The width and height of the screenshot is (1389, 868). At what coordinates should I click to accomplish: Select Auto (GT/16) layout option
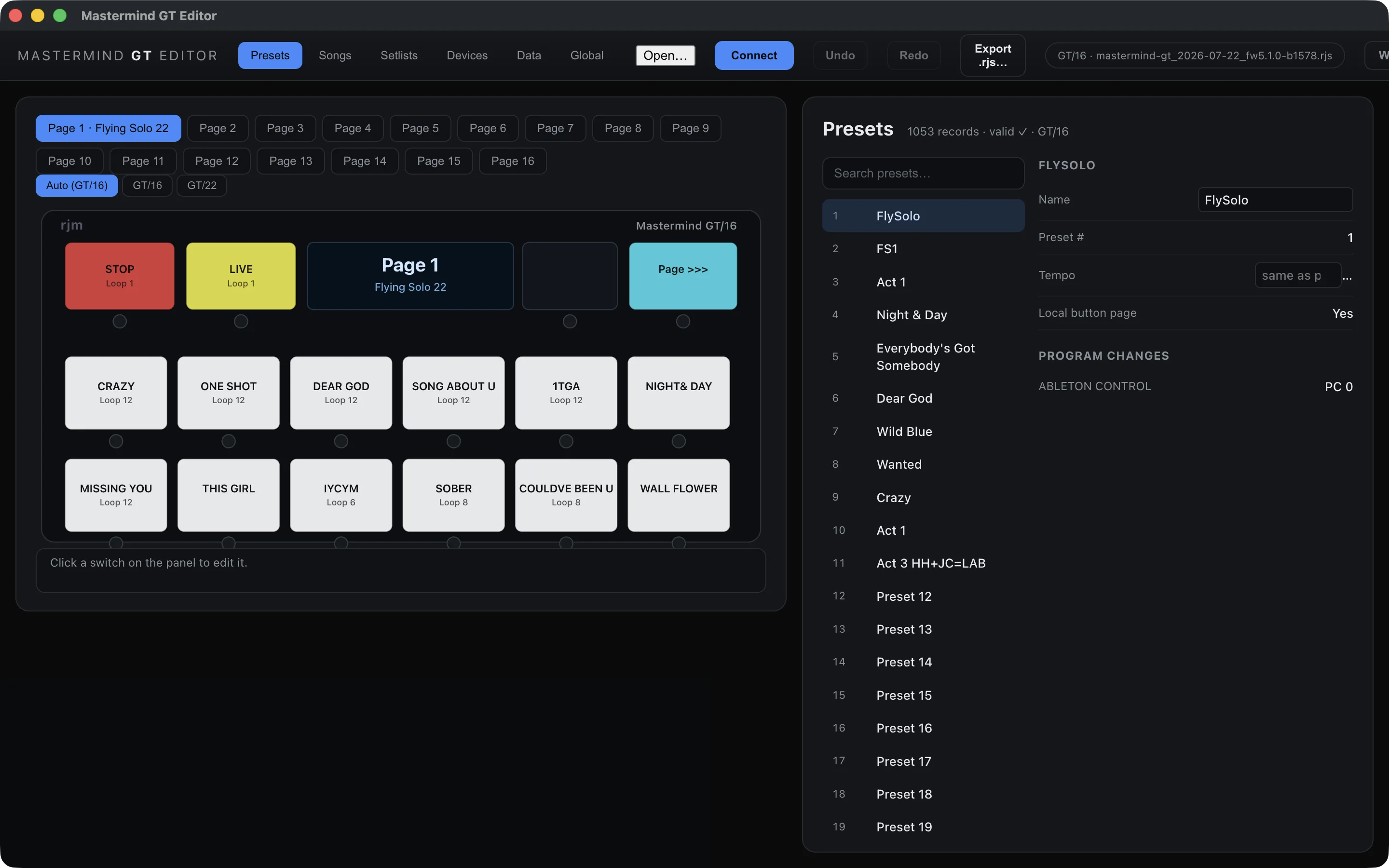point(77,186)
